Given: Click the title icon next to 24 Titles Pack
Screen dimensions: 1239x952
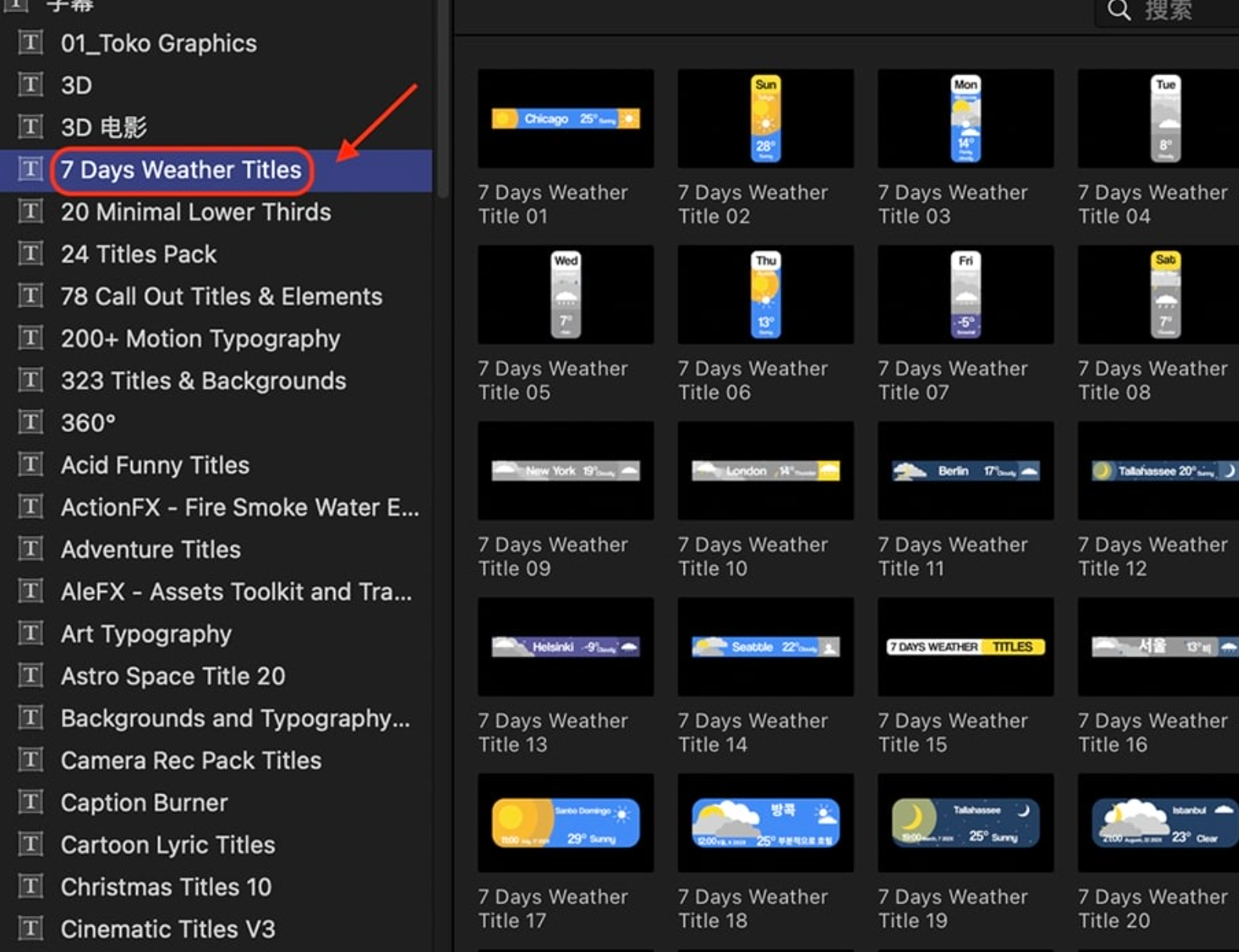Looking at the screenshot, I should (x=31, y=254).
